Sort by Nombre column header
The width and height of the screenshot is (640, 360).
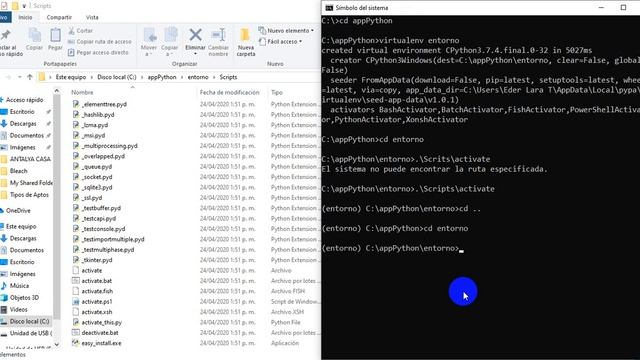pos(82,93)
